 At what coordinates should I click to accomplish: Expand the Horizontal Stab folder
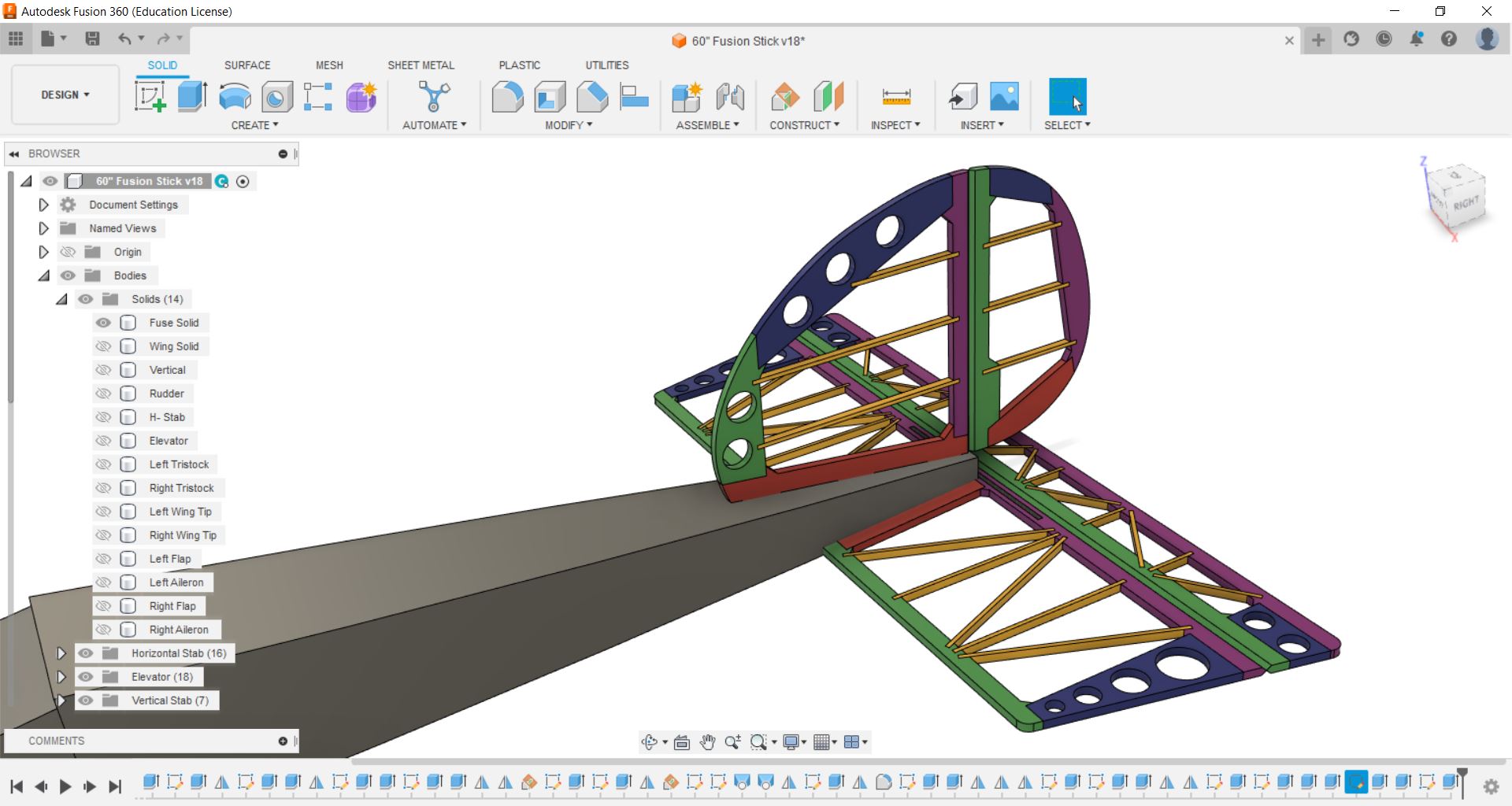click(61, 653)
